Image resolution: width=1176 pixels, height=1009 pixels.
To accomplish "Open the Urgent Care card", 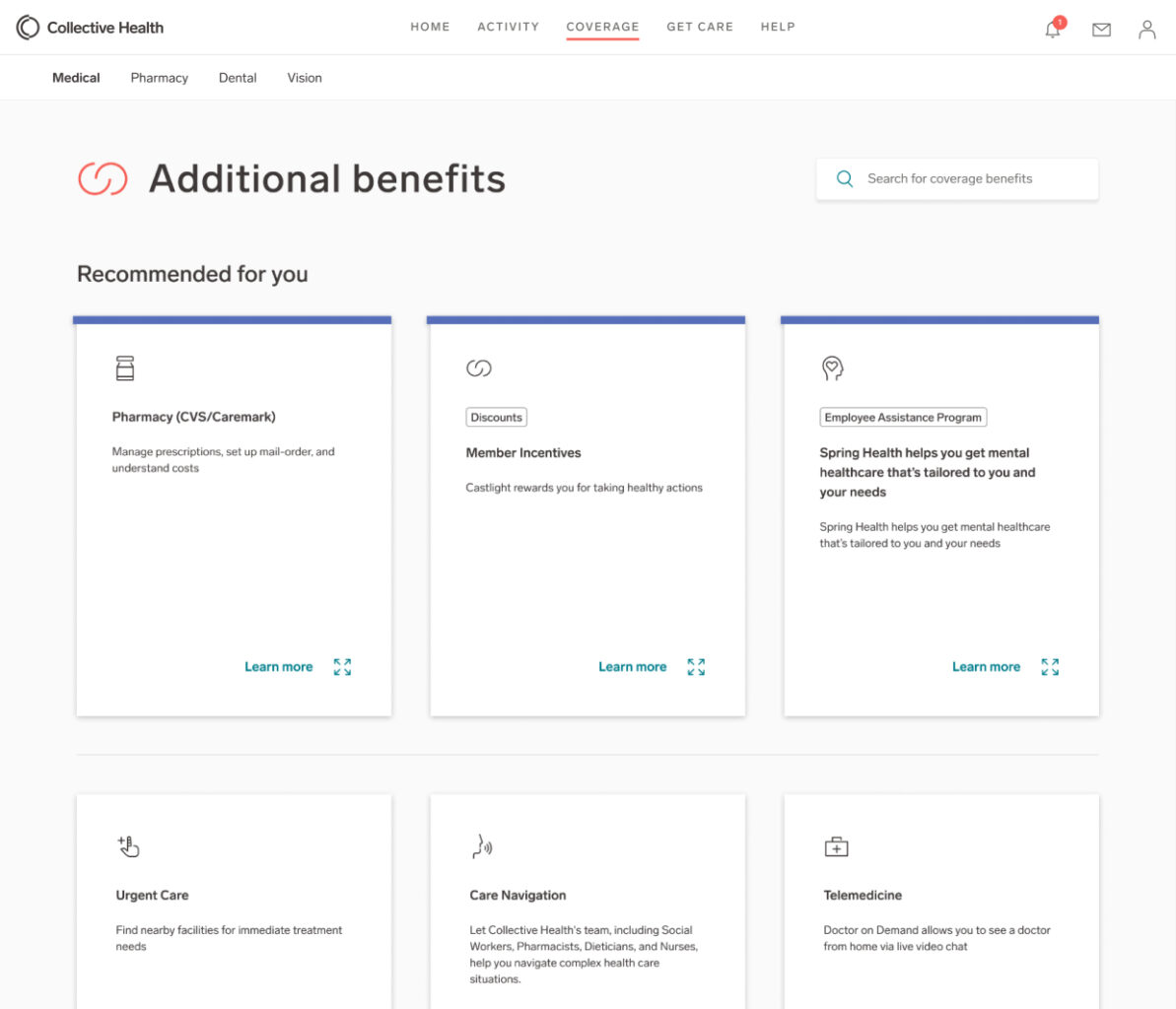I will pyautogui.click(x=152, y=896).
